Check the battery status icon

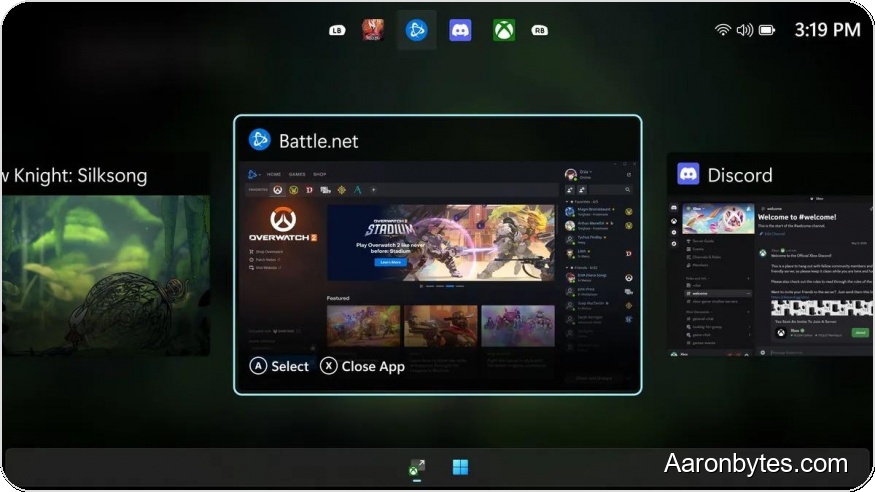point(767,30)
